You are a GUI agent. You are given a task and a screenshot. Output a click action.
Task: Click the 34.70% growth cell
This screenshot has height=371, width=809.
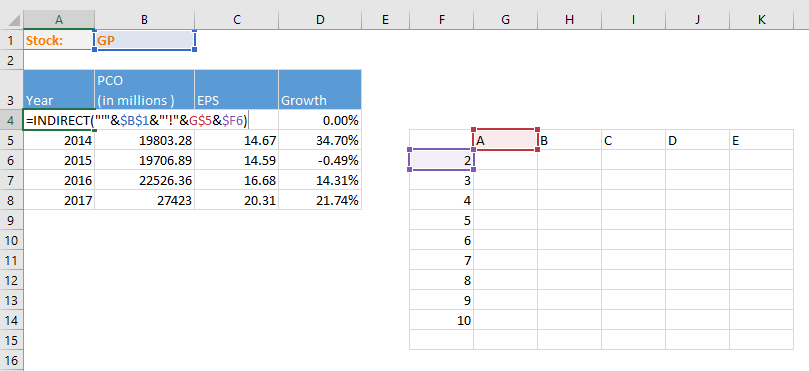(x=320, y=140)
